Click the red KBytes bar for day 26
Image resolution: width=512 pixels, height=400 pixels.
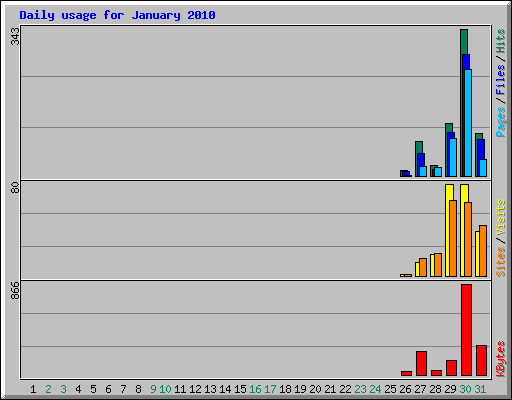(406, 373)
